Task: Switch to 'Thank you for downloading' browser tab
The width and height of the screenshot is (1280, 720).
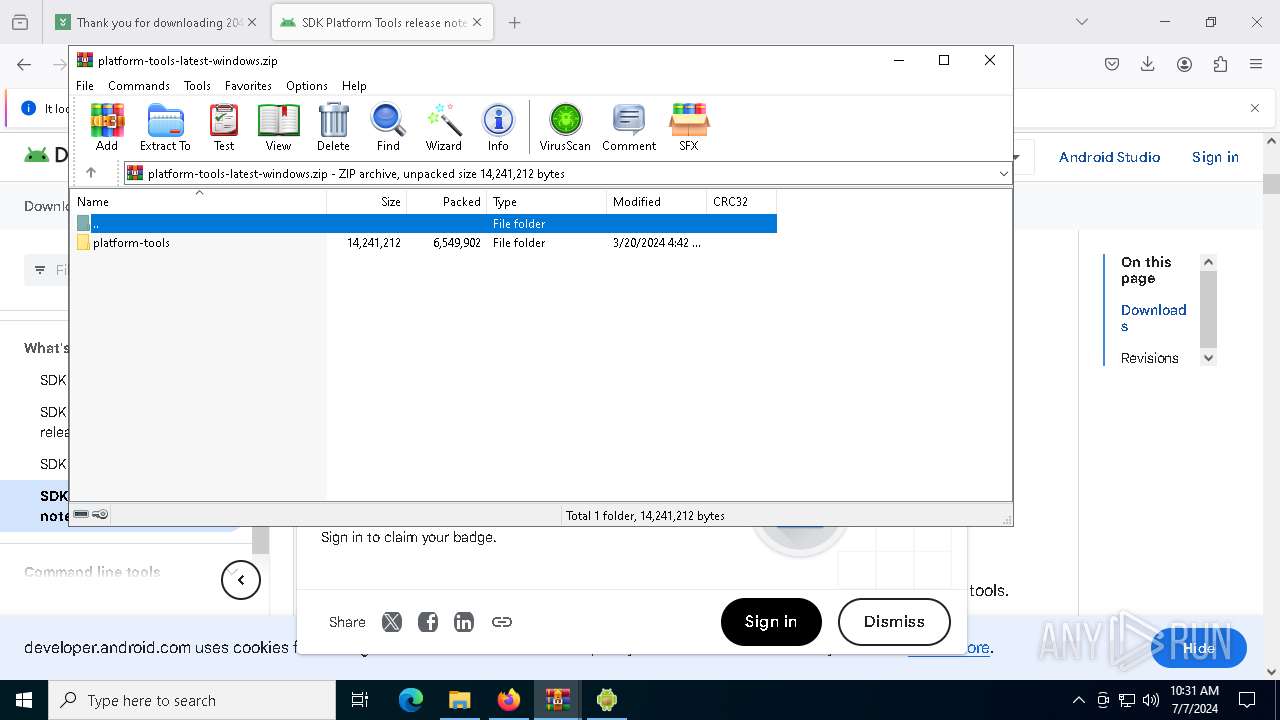Action: point(158,22)
